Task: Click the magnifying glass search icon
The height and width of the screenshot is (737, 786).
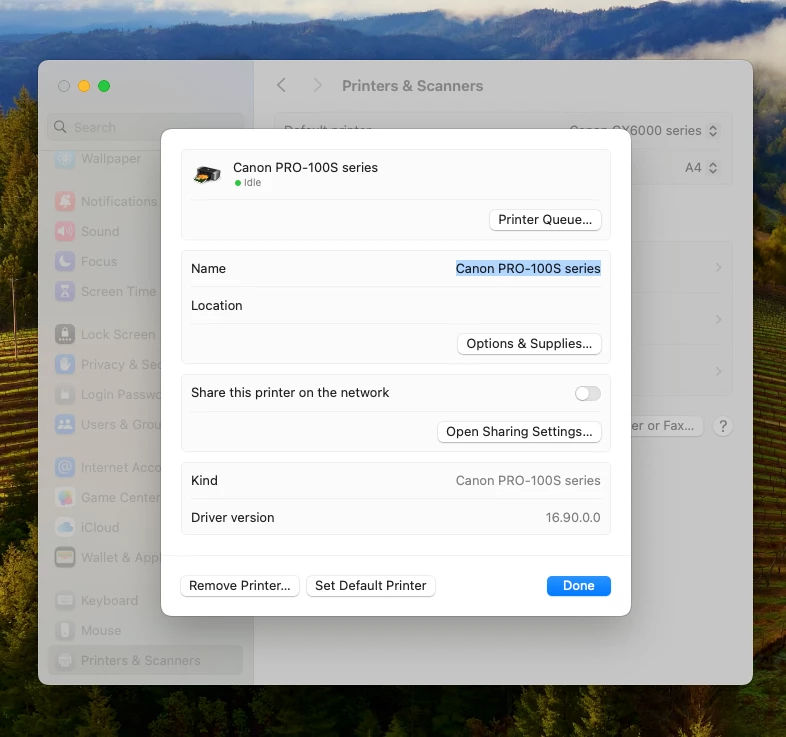Action: click(x=60, y=127)
